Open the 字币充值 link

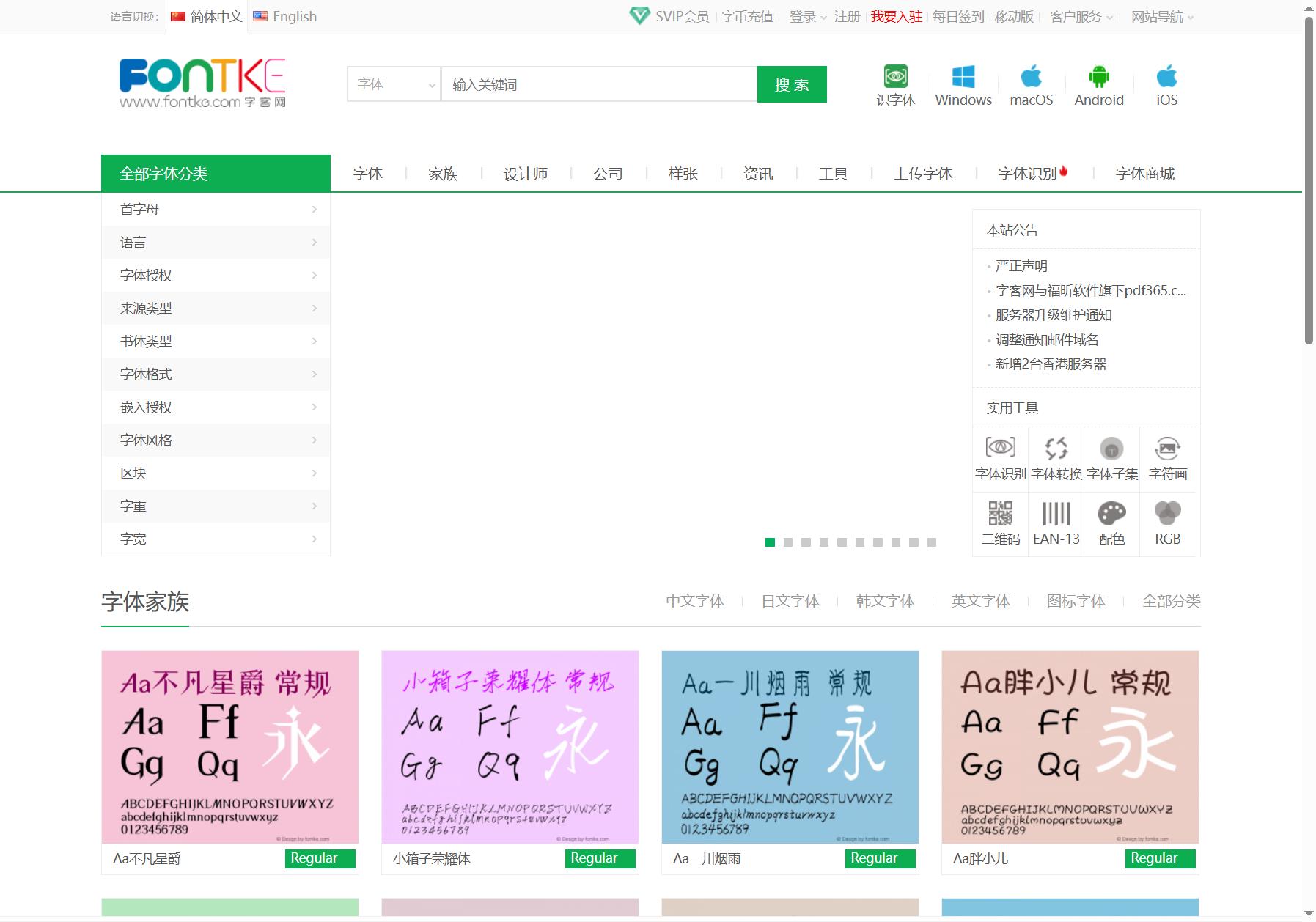click(x=747, y=17)
